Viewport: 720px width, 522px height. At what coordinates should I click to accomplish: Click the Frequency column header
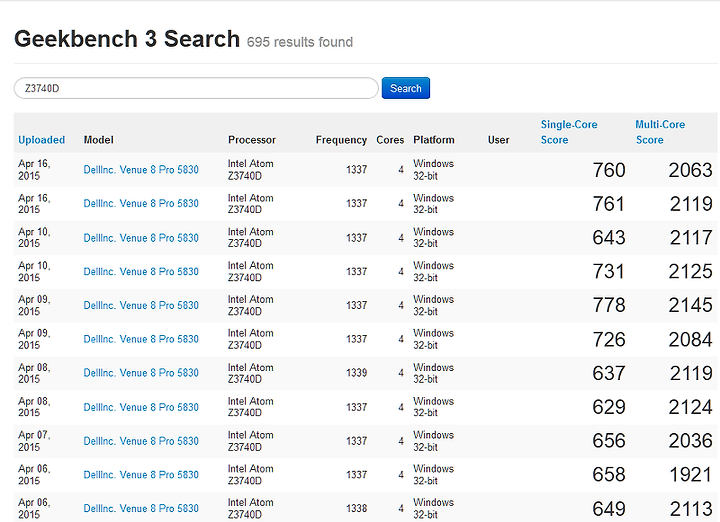pos(341,140)
